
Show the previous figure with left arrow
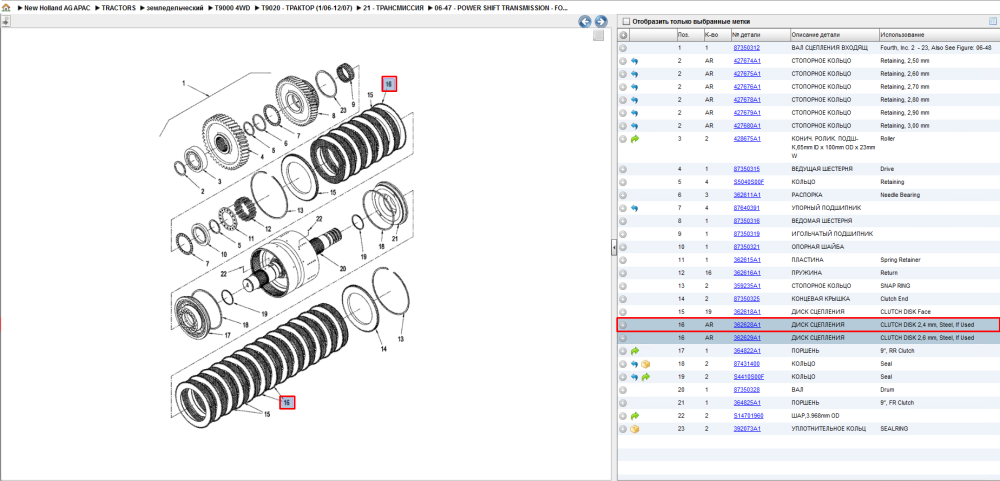(x=584, y=22)
